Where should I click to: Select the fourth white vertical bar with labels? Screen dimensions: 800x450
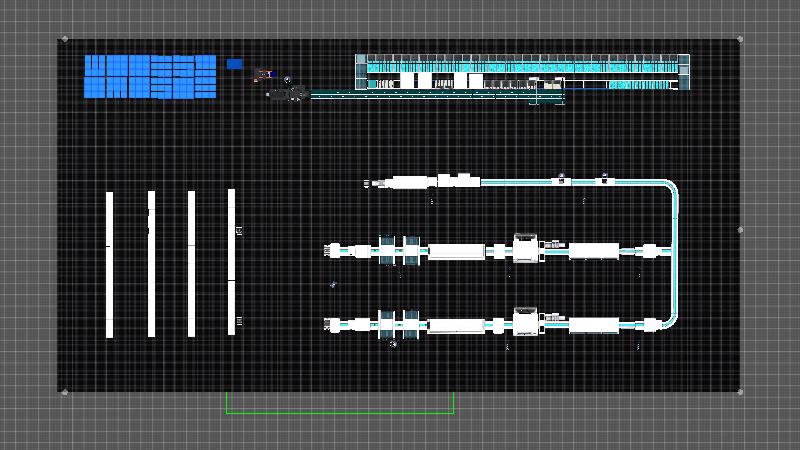(231, 262)
